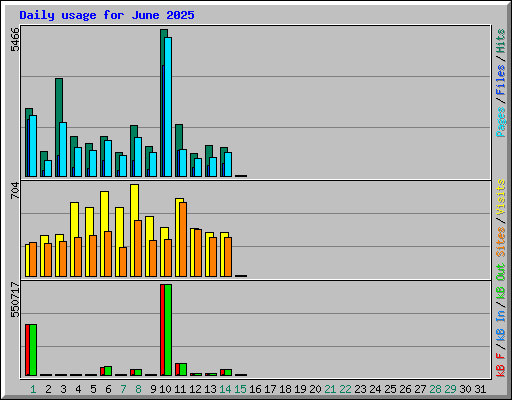Click the green kB Out bar for day 1
The height and width of the screenshot is (400, 512).
coord(33,350)
